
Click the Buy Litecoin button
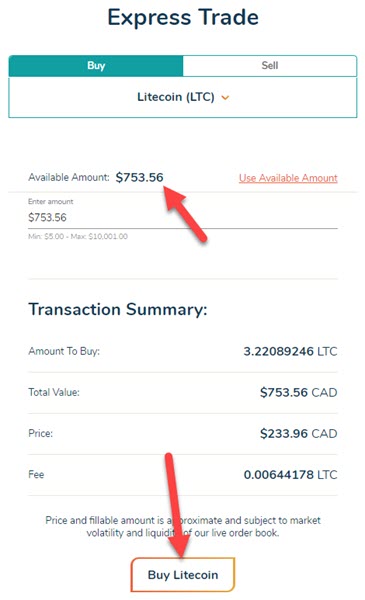182,575
